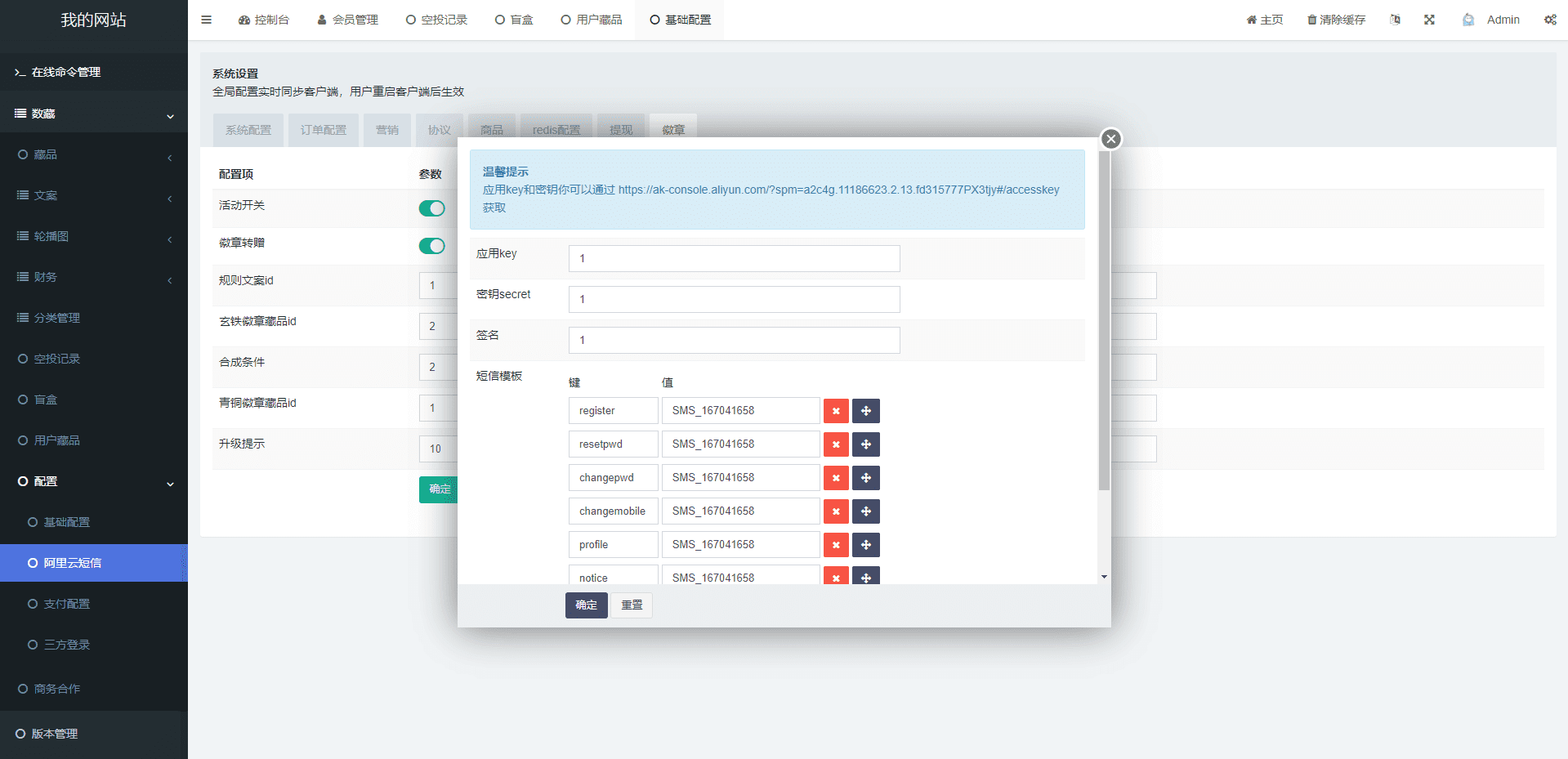The image size is (1568, 759).
Task: Switch to the 会员管理 top tab
Action: coord(347,20)
